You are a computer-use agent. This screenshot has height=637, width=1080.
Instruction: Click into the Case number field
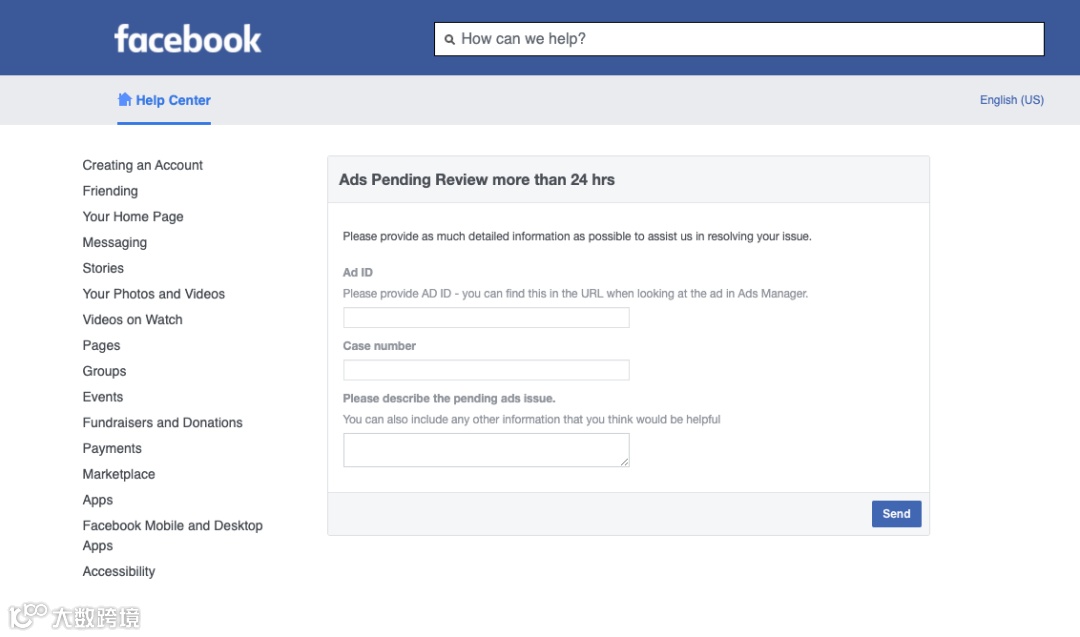(486, 370)
